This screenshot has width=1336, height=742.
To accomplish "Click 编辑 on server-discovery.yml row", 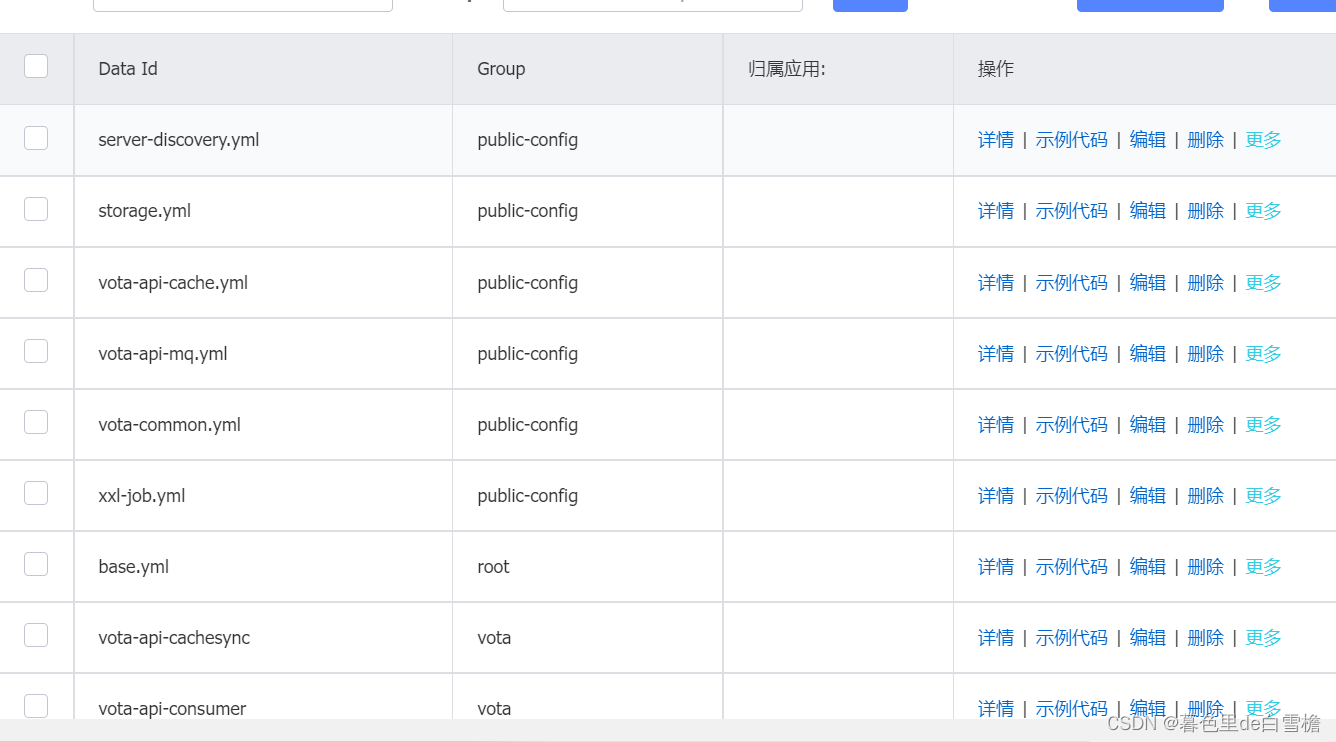I will tap(1148, 140).
